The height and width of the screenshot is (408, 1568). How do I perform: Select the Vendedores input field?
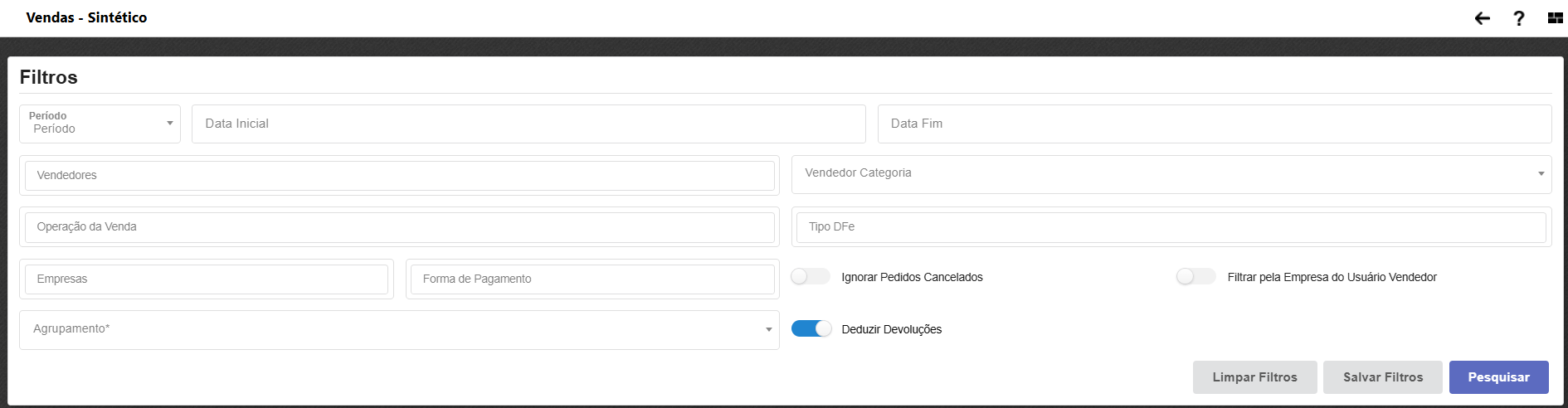point(399,176)
